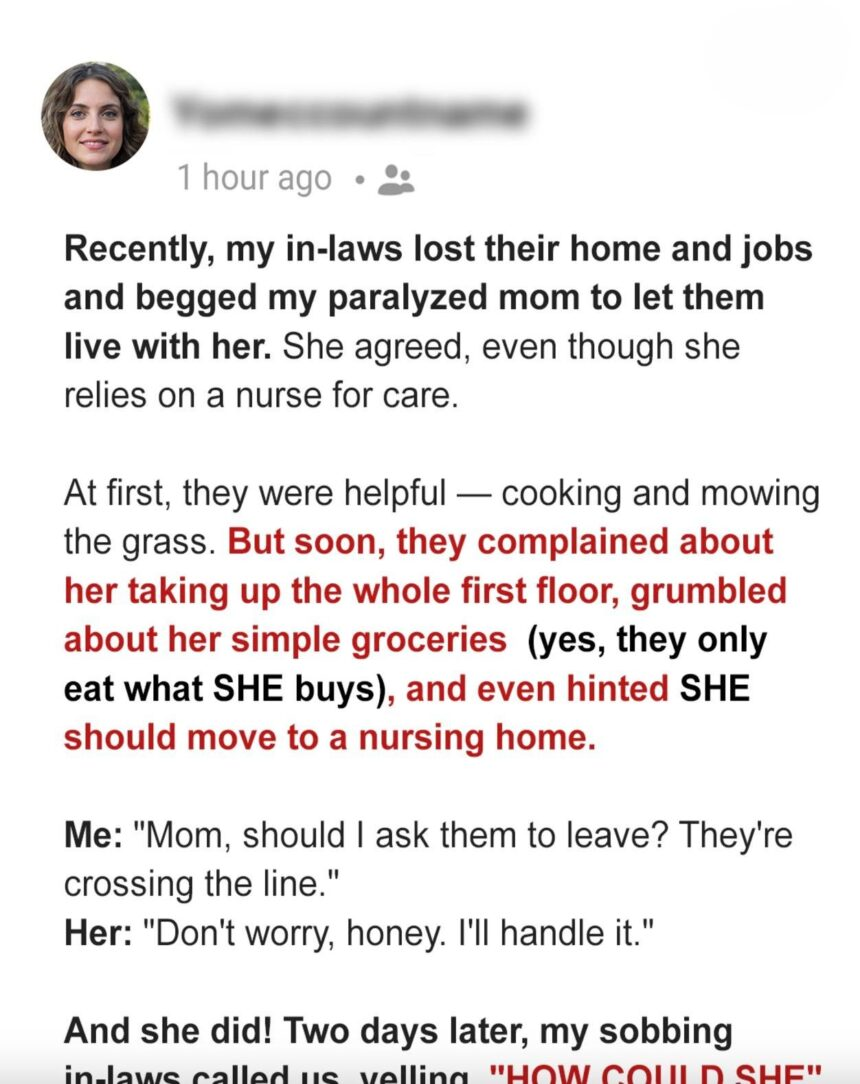Click the bold 'Her:' speaker label
The width and height of the screenshot is (860, 1084).
click(x=97, y=933)
